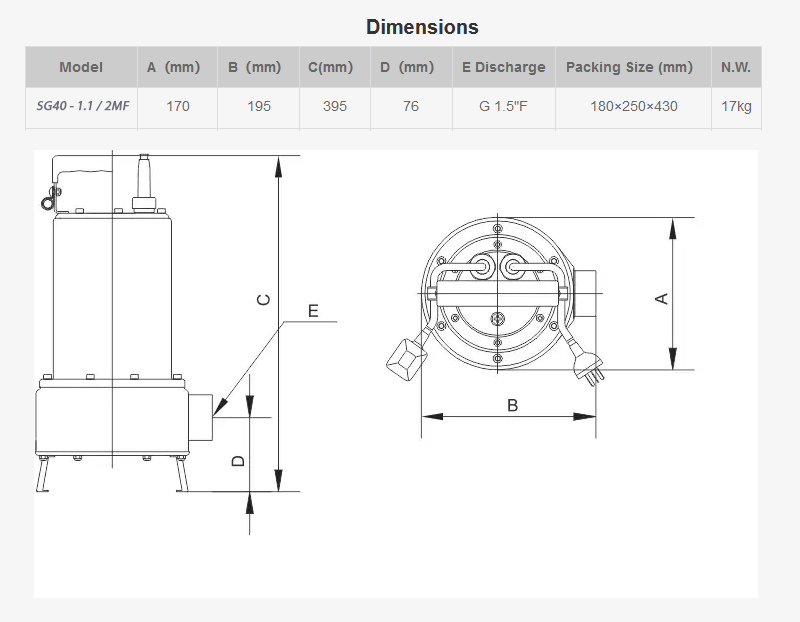Click the D dimension label in drawing

coord(238,461)
